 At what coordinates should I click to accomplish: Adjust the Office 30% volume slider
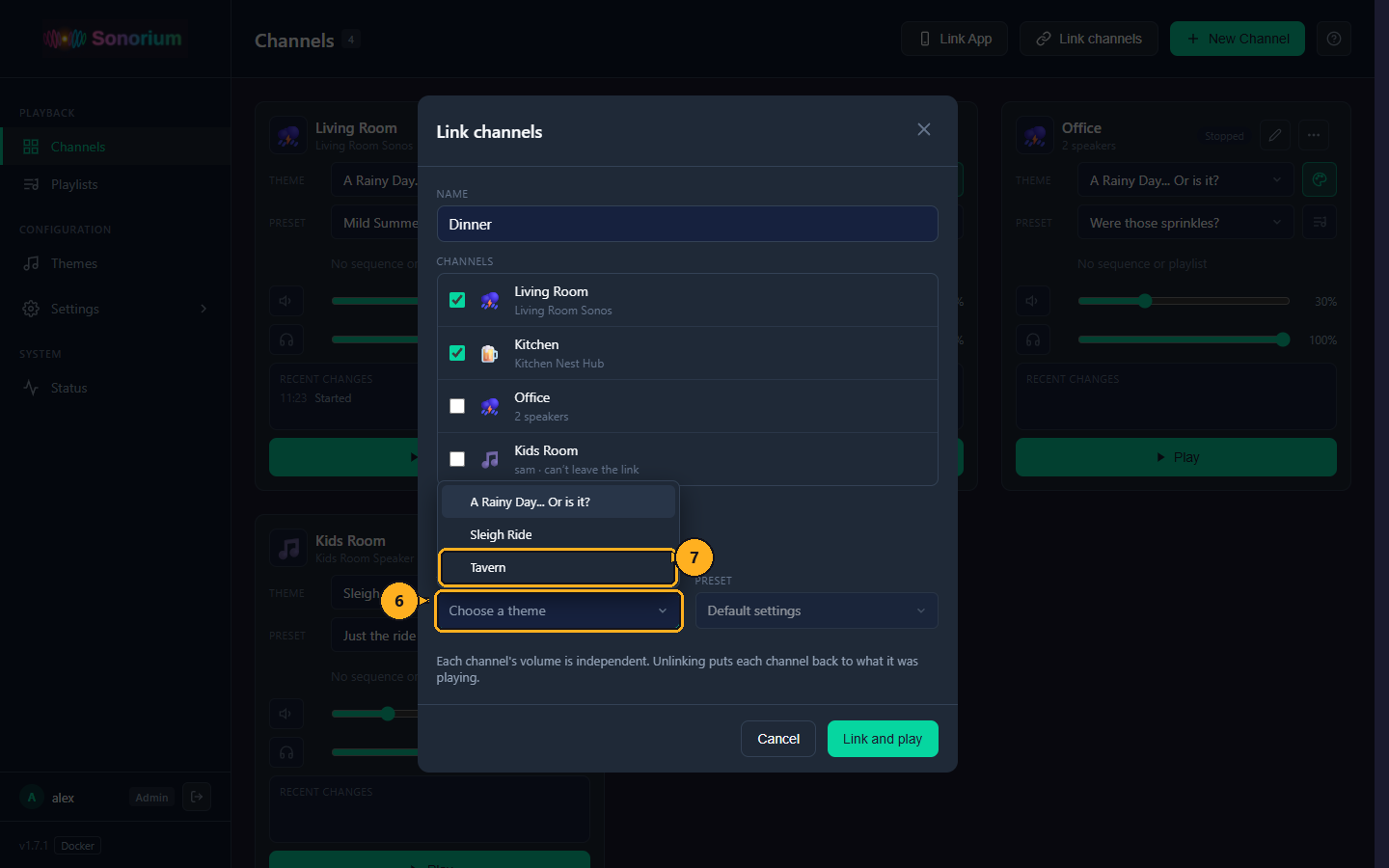pyautogui.click(x=1184, y=301)
